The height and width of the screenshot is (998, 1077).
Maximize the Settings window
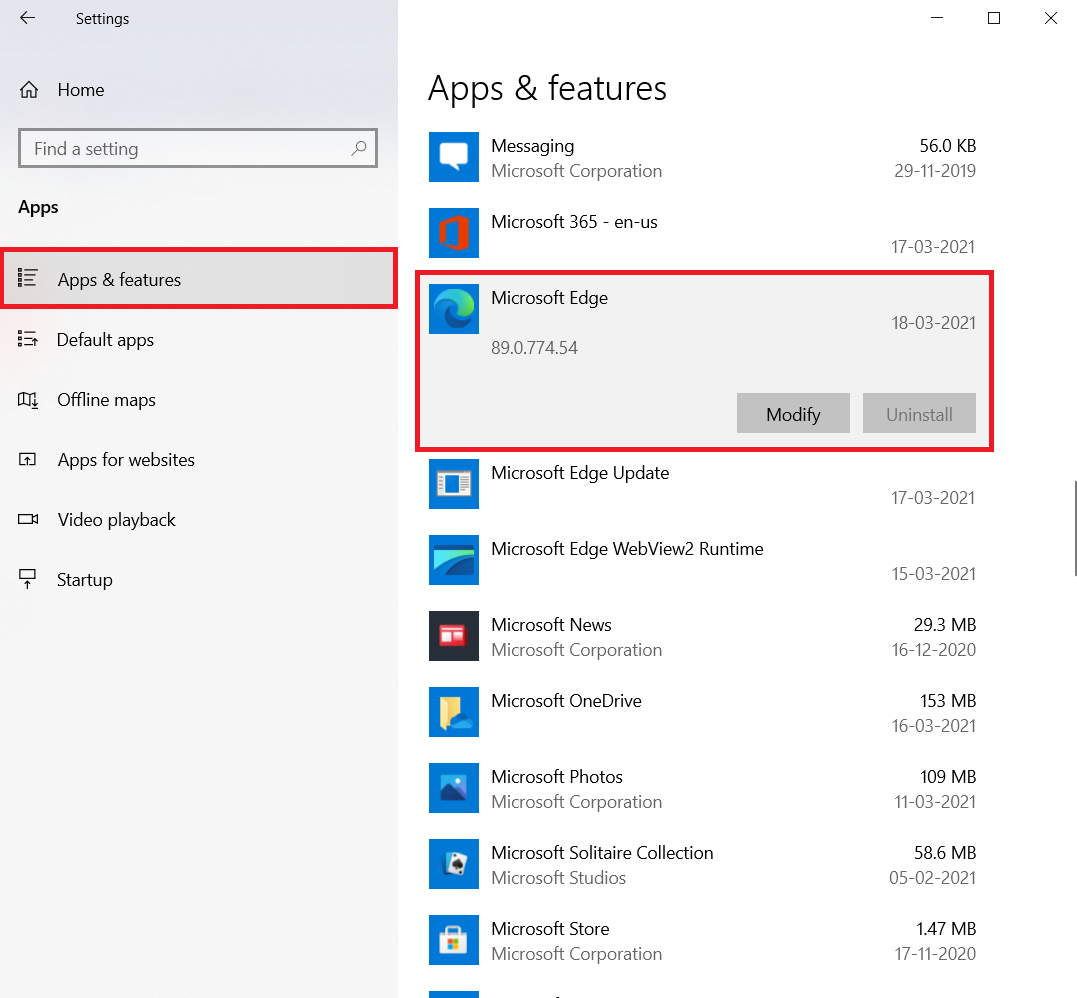coord(993,19)
